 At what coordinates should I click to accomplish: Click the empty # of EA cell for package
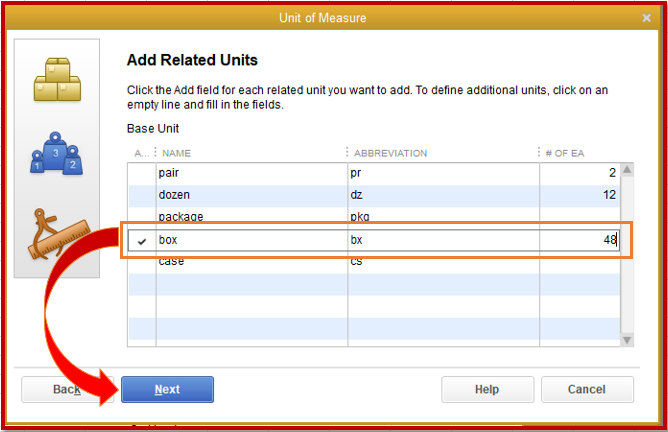pyautogui.click(x=579, y=215)
